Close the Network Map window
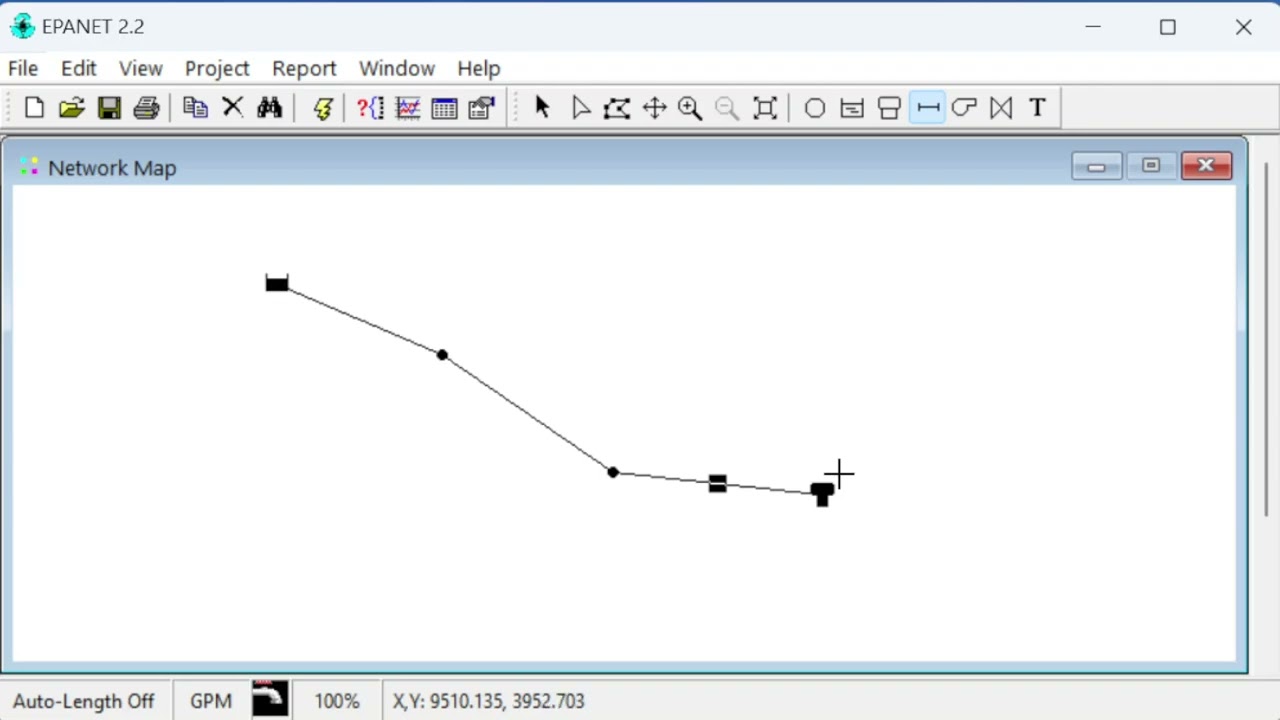This screenshot has height=720, width=1280. [x=1206, y=166]
